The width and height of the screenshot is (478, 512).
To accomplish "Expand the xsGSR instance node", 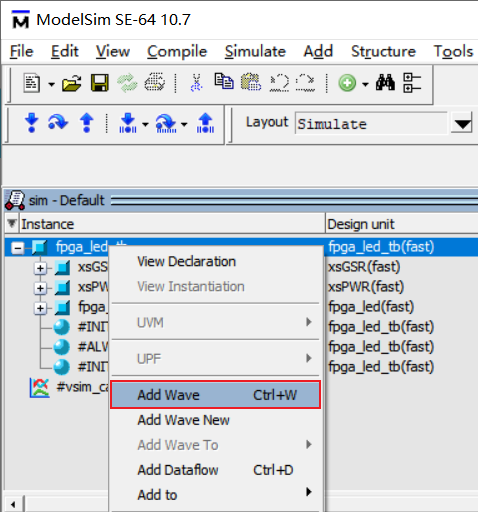I will pos(40,268).
